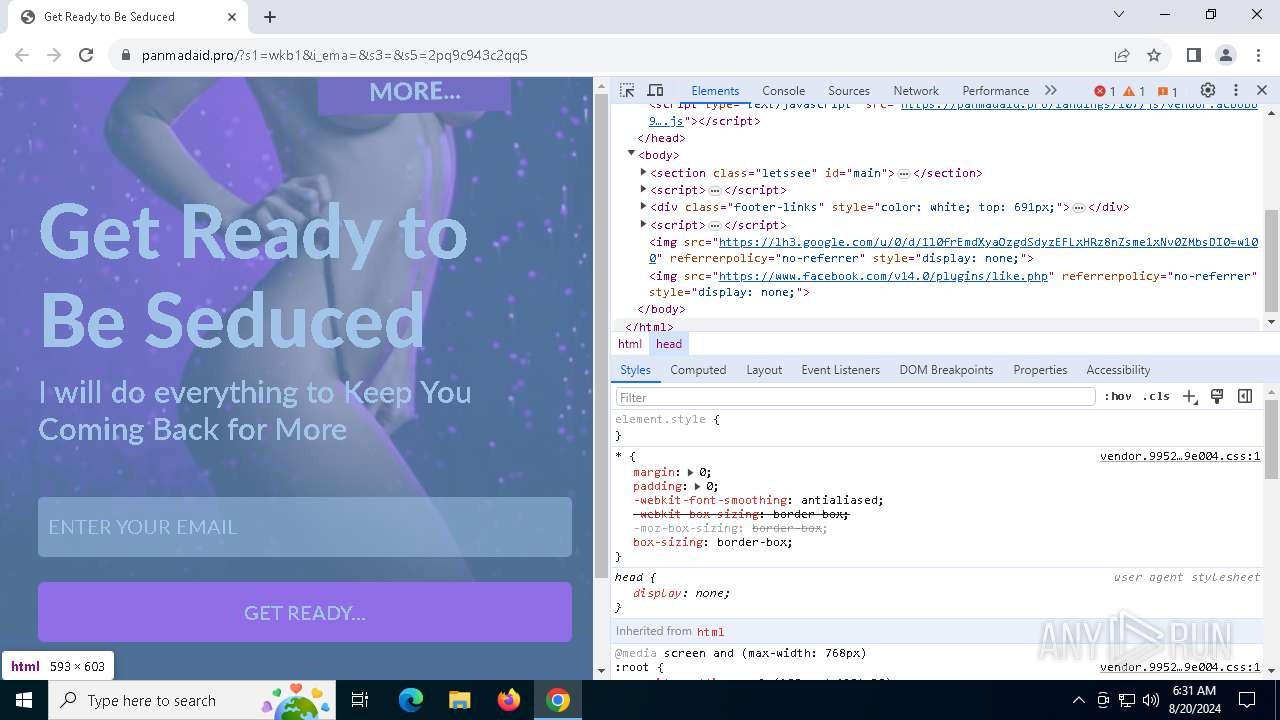The height and width of the screenshot is (720, 1280).
Task: Open the tab search dropdown arrow
Action: [x=1119, y=14]
